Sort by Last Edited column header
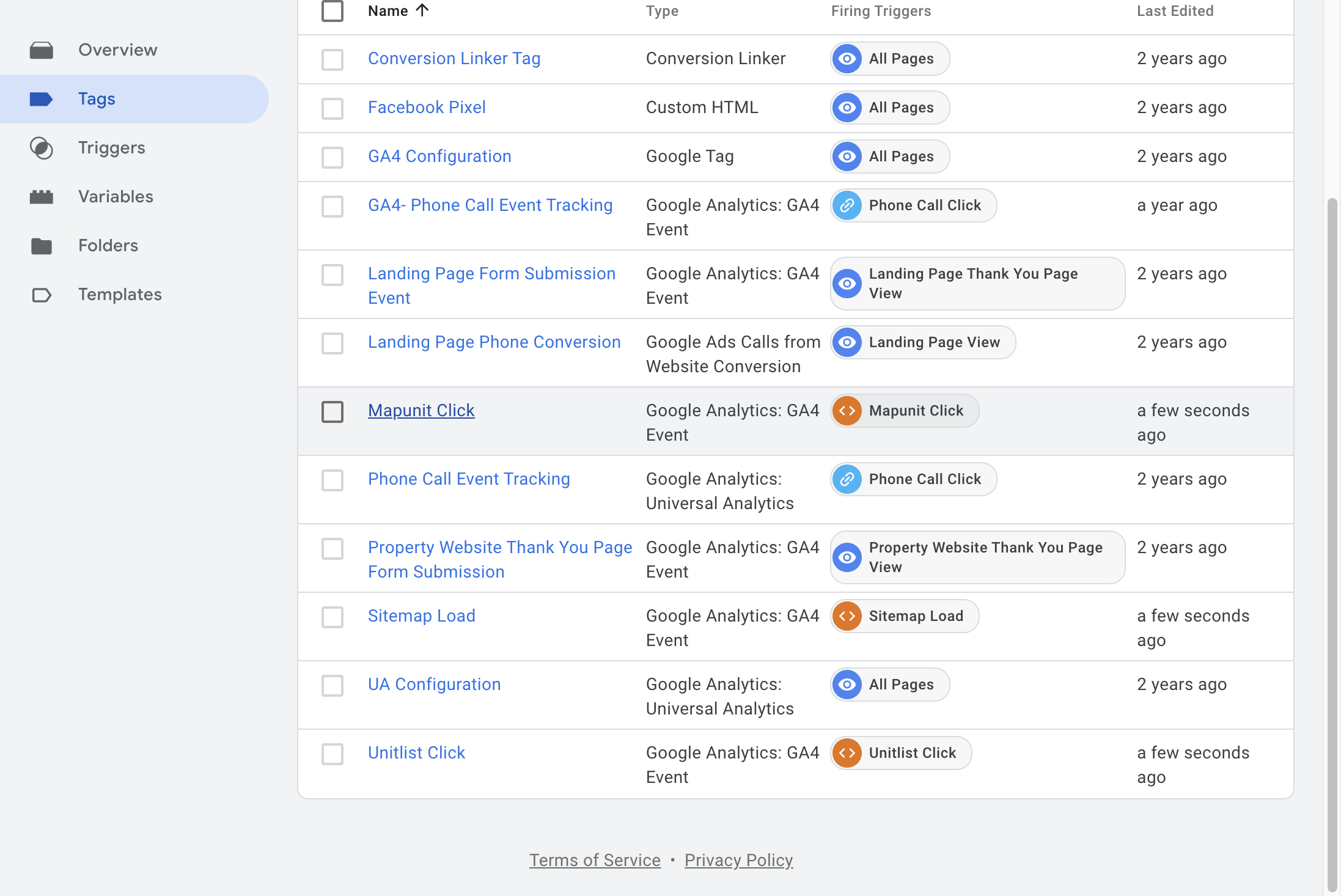The height and width of the screenshot is (896, 1341). 1175,11
